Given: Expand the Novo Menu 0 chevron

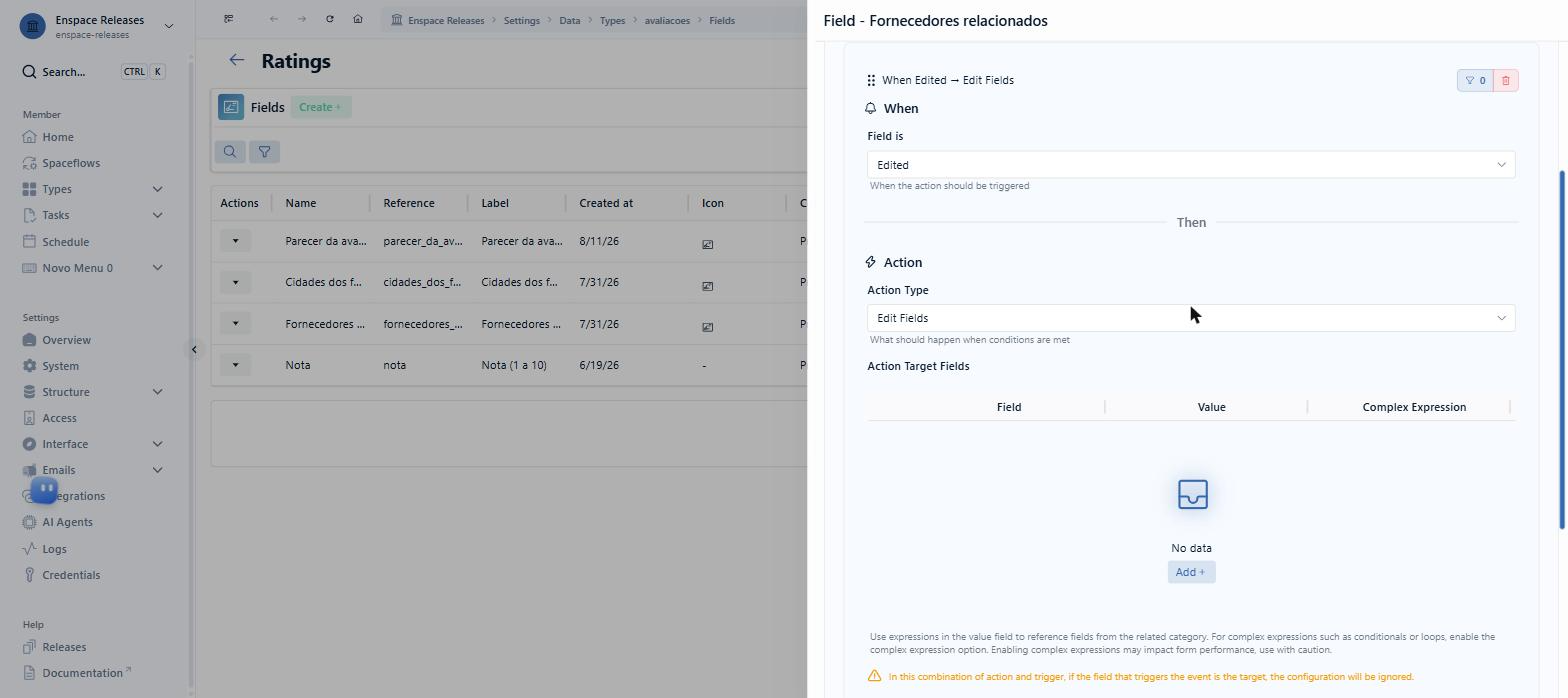Looking at the screenshot, I should (157, 268).
